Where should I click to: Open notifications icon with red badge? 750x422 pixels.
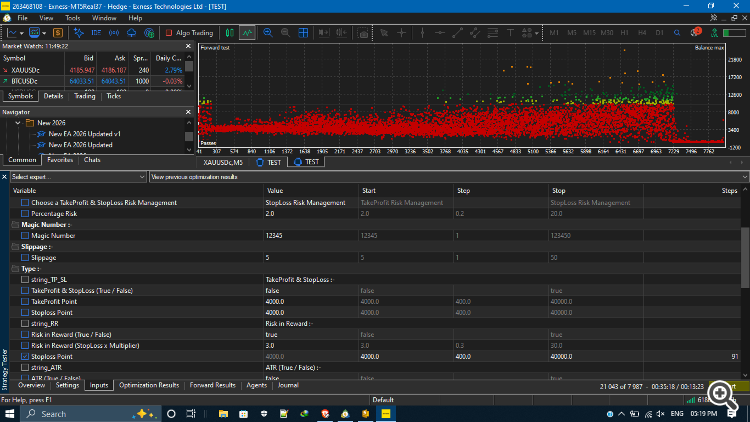pos(696,33)
